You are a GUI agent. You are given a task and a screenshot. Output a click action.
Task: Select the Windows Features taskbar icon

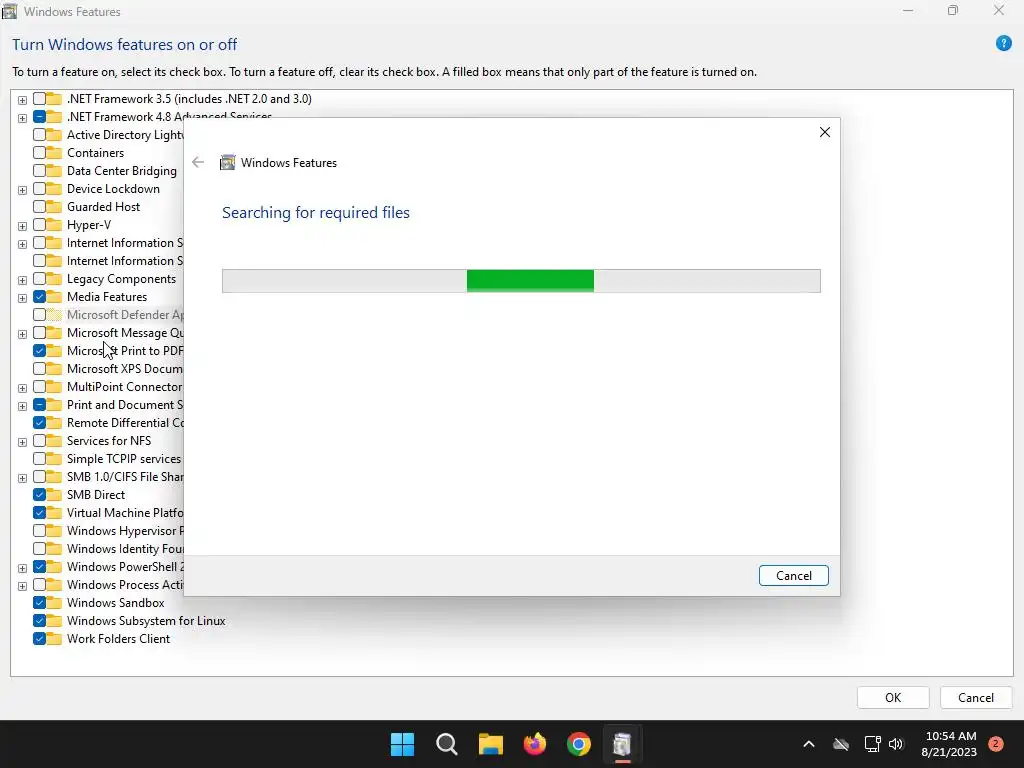click(622, 744)
